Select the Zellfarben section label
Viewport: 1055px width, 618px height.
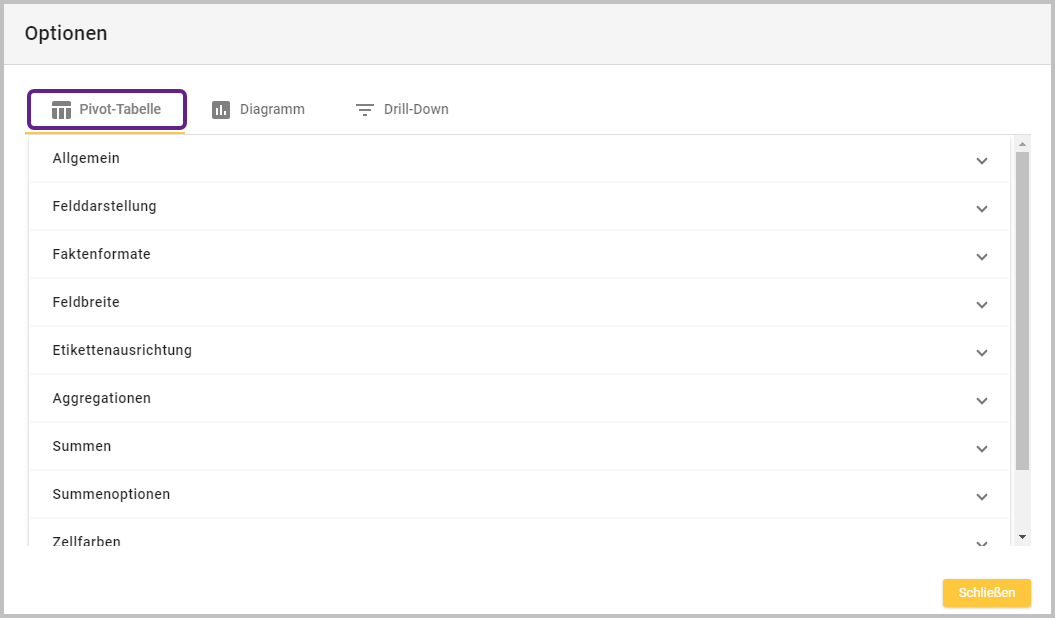click(x=87, y=541)
